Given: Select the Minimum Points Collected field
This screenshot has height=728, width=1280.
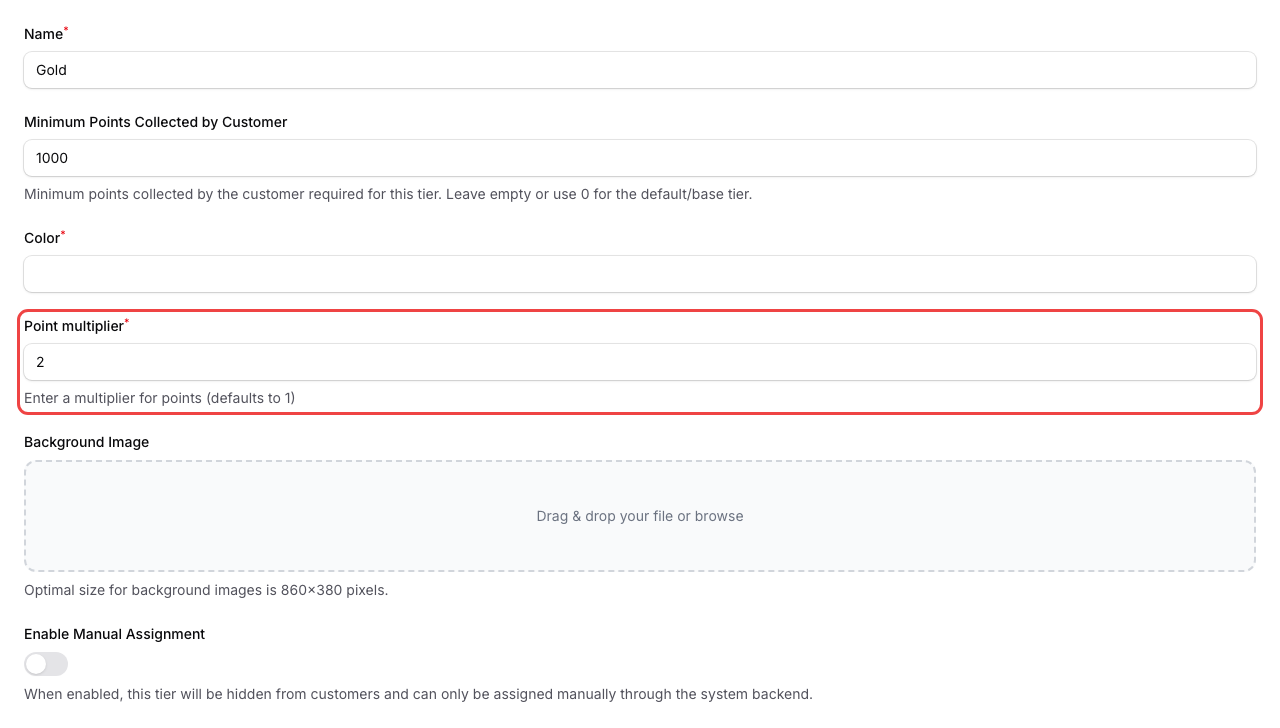Looking at the screenshot, I should (640, 158).
